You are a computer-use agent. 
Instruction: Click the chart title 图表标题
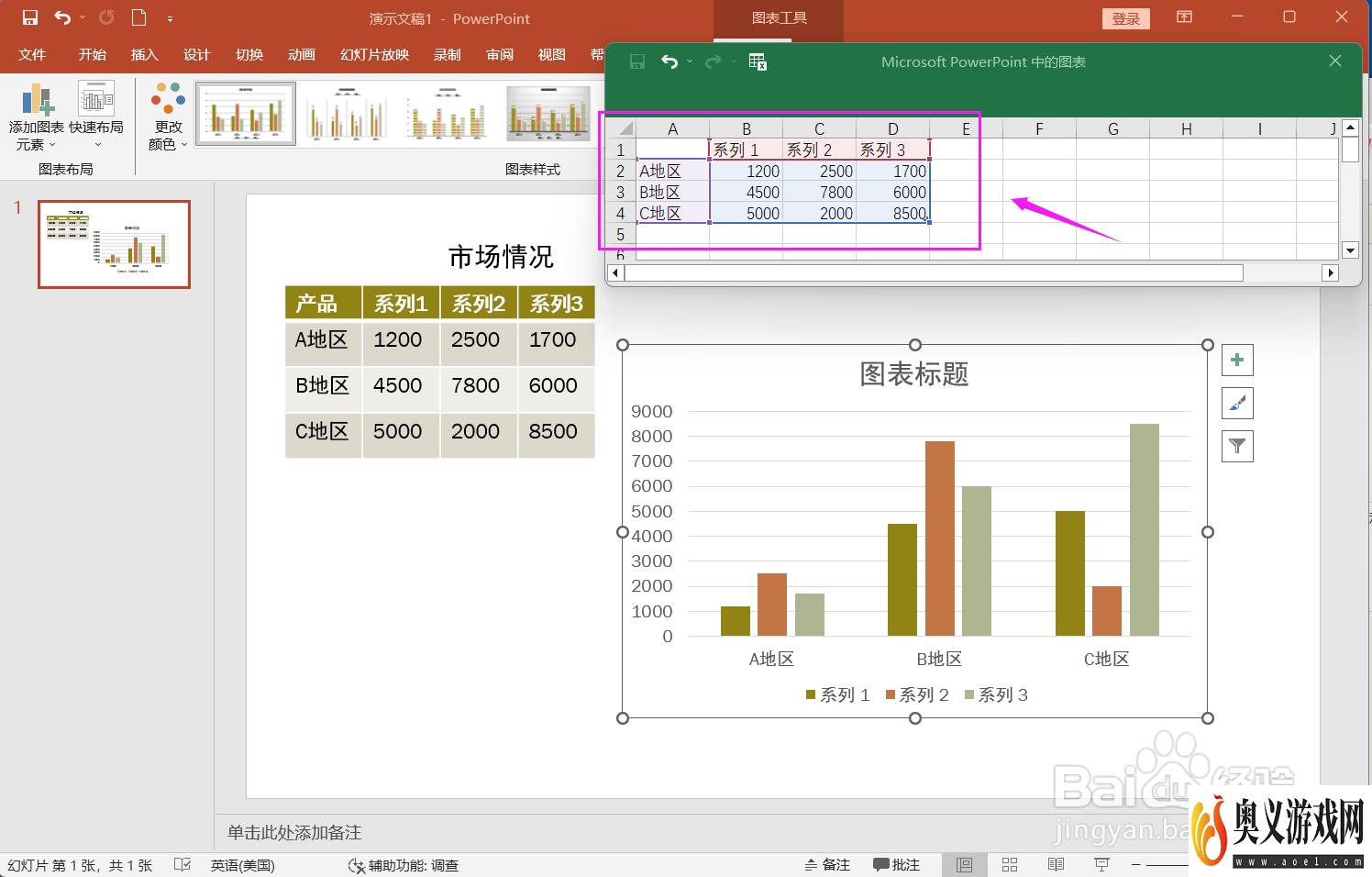pyautogui.click(x=914, y=373)
